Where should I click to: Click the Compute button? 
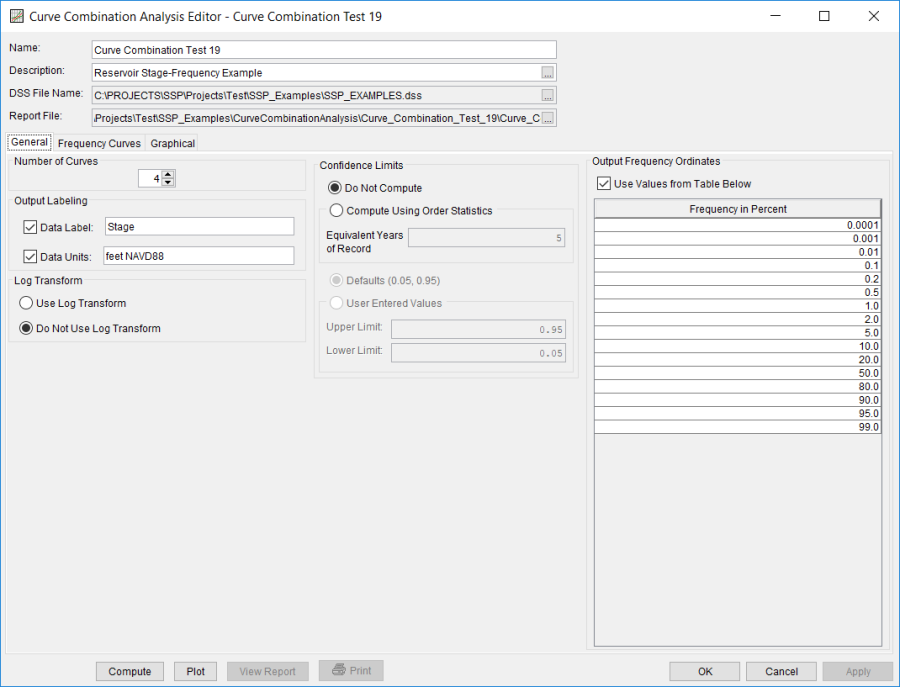[x=129, y=670]
